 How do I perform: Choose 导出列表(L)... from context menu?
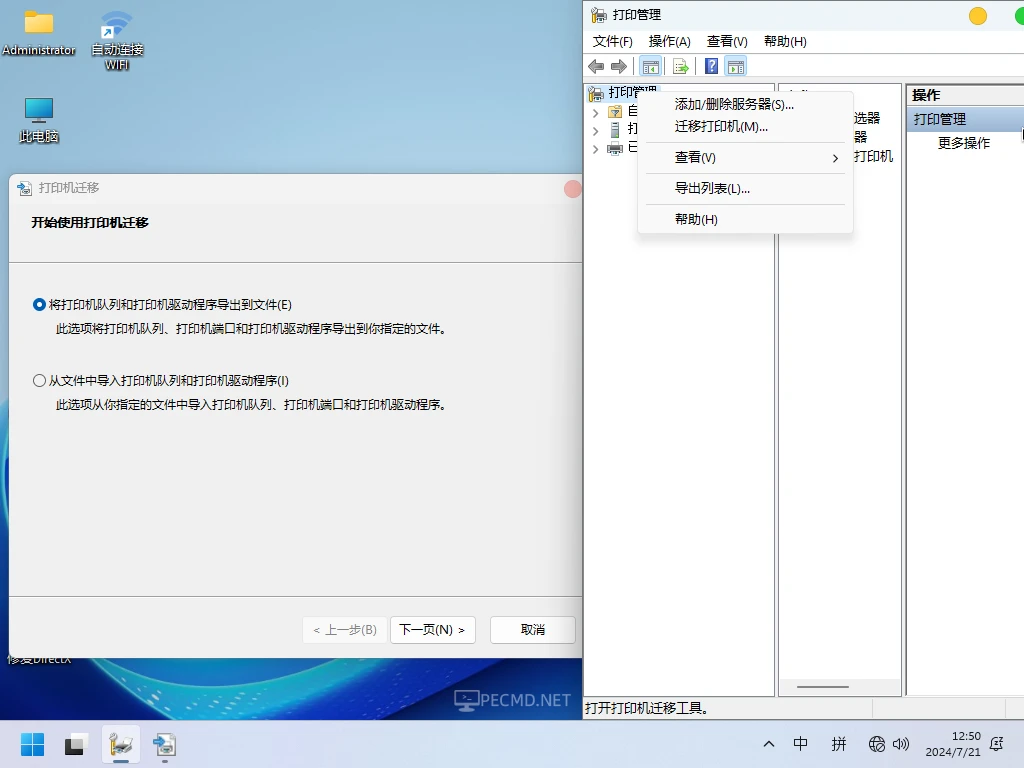(x=745, y=189)
